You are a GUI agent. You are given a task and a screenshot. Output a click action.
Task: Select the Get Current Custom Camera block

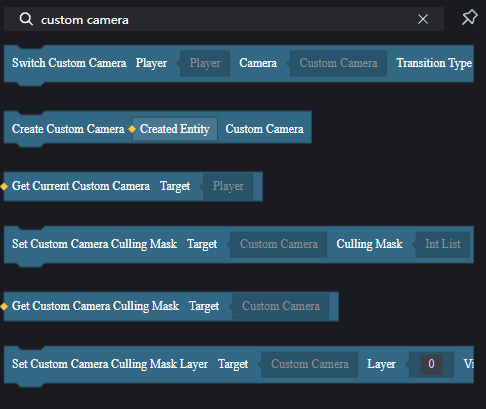point(133,186)
